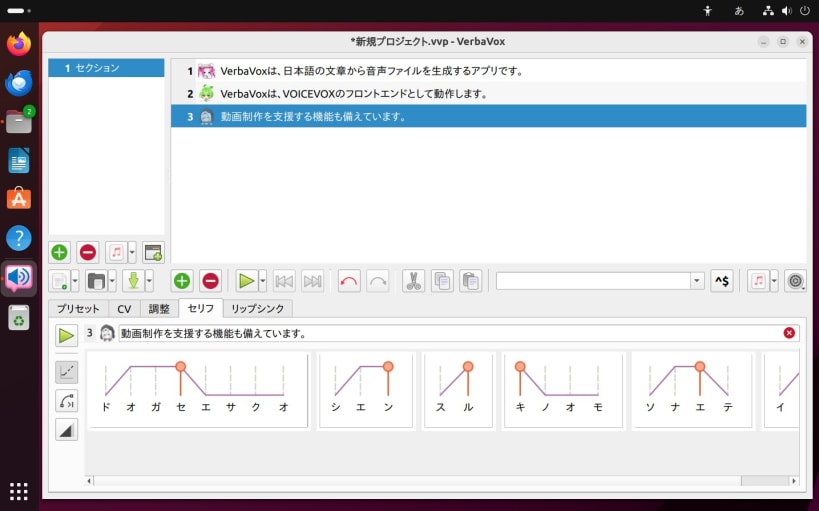Click the open/save folder icon
Image resolution: width=819 pixels, height=511 pixels.
(x=97, y=281)
